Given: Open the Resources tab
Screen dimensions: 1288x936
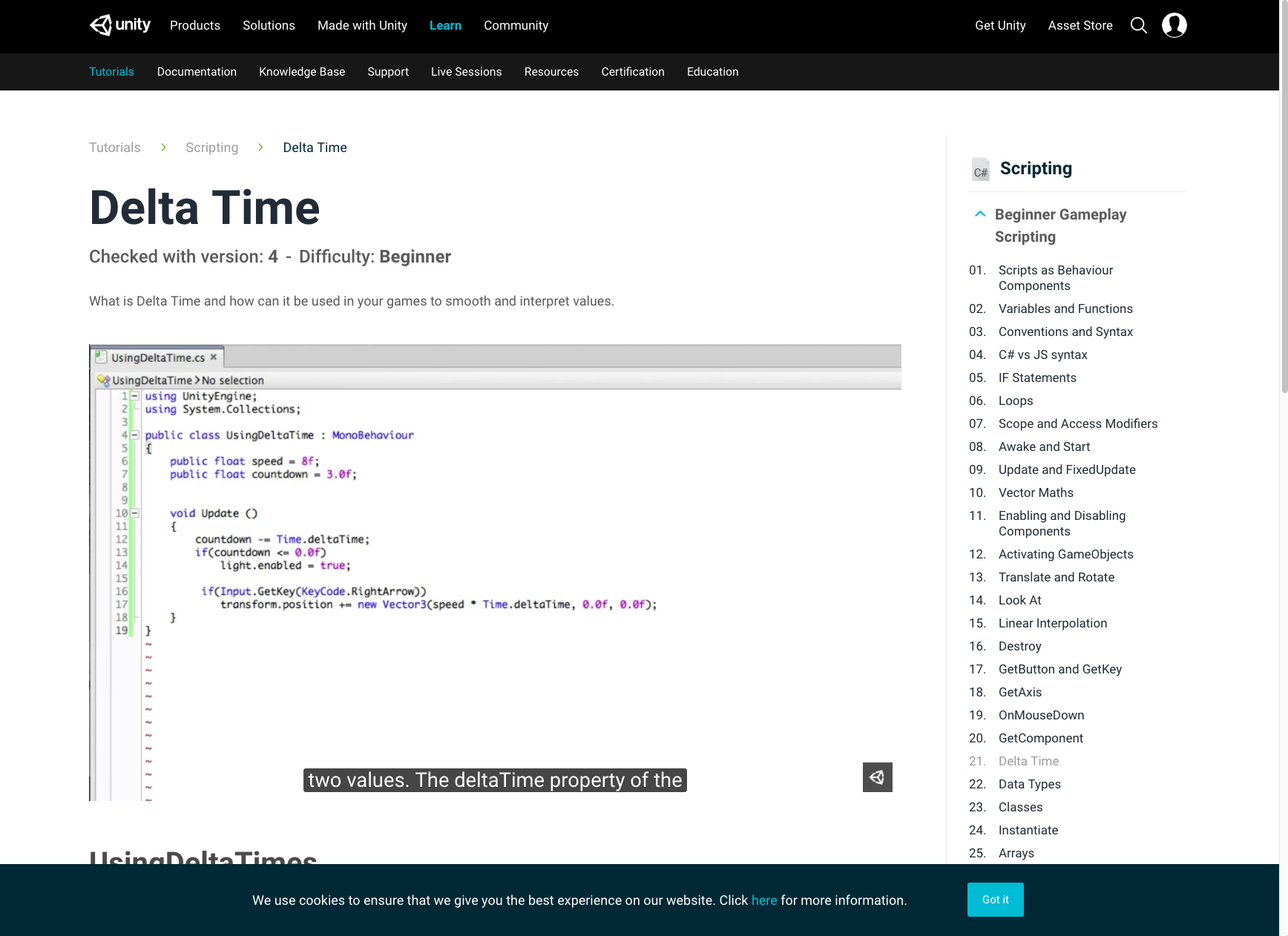Looking at the screenshot, I should 551,72.
